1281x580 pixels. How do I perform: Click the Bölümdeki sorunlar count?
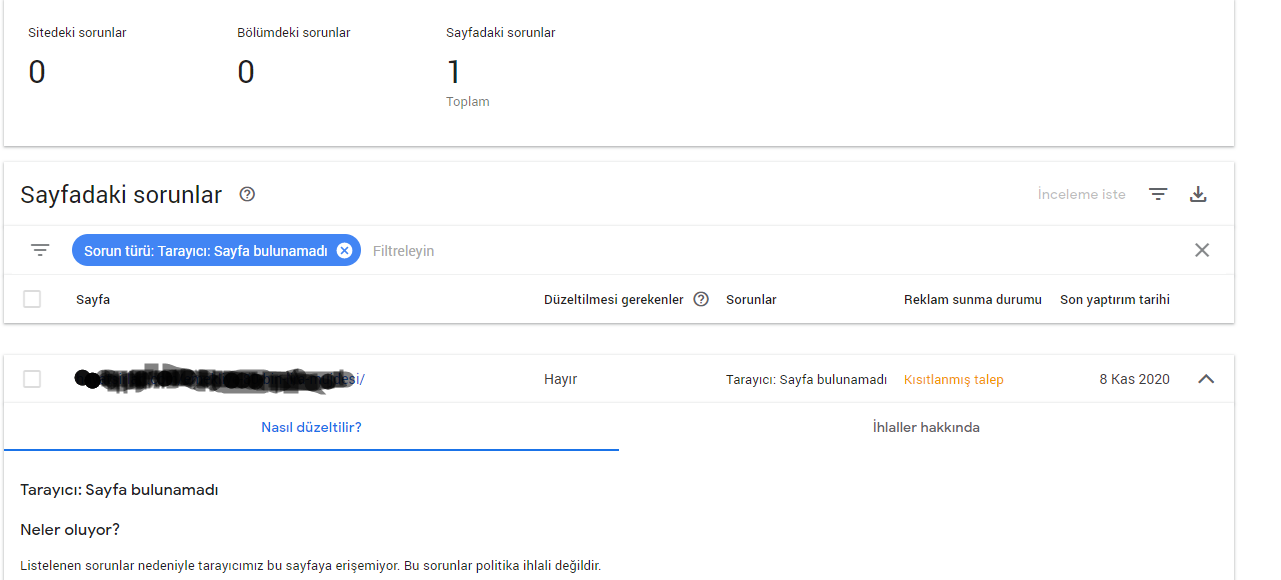tap(246, 72)
